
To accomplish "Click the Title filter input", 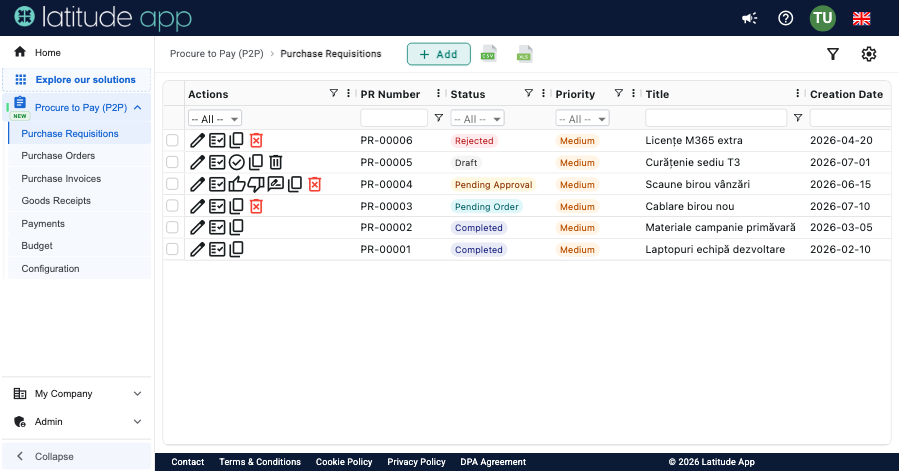I will point(716,118).
